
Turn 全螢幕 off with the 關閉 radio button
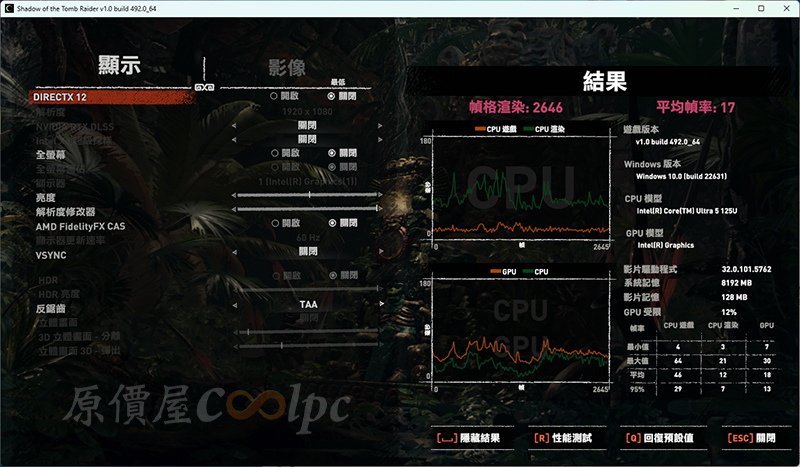[x=343, y=153]
